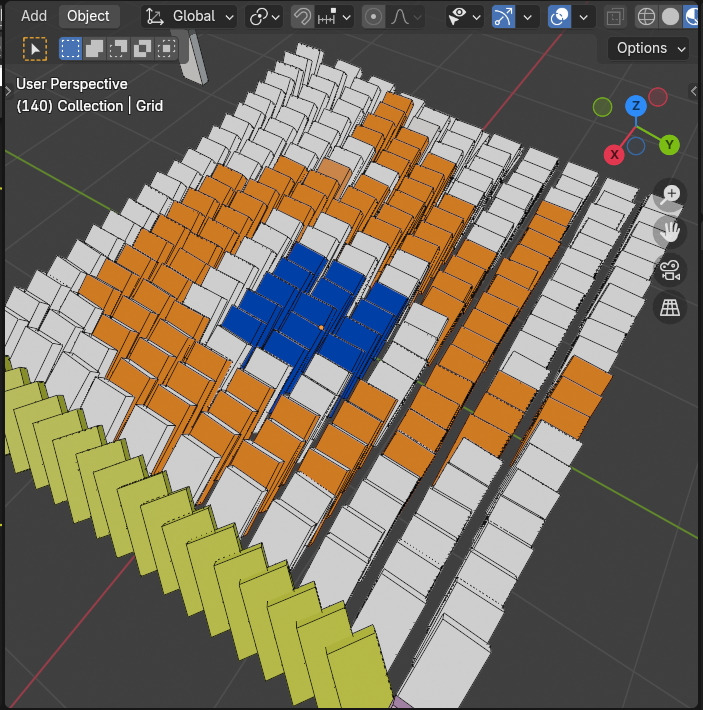Click the blue Z axis gizmo
The height and width of the screenshot is (710, 703).
[636, 106]
